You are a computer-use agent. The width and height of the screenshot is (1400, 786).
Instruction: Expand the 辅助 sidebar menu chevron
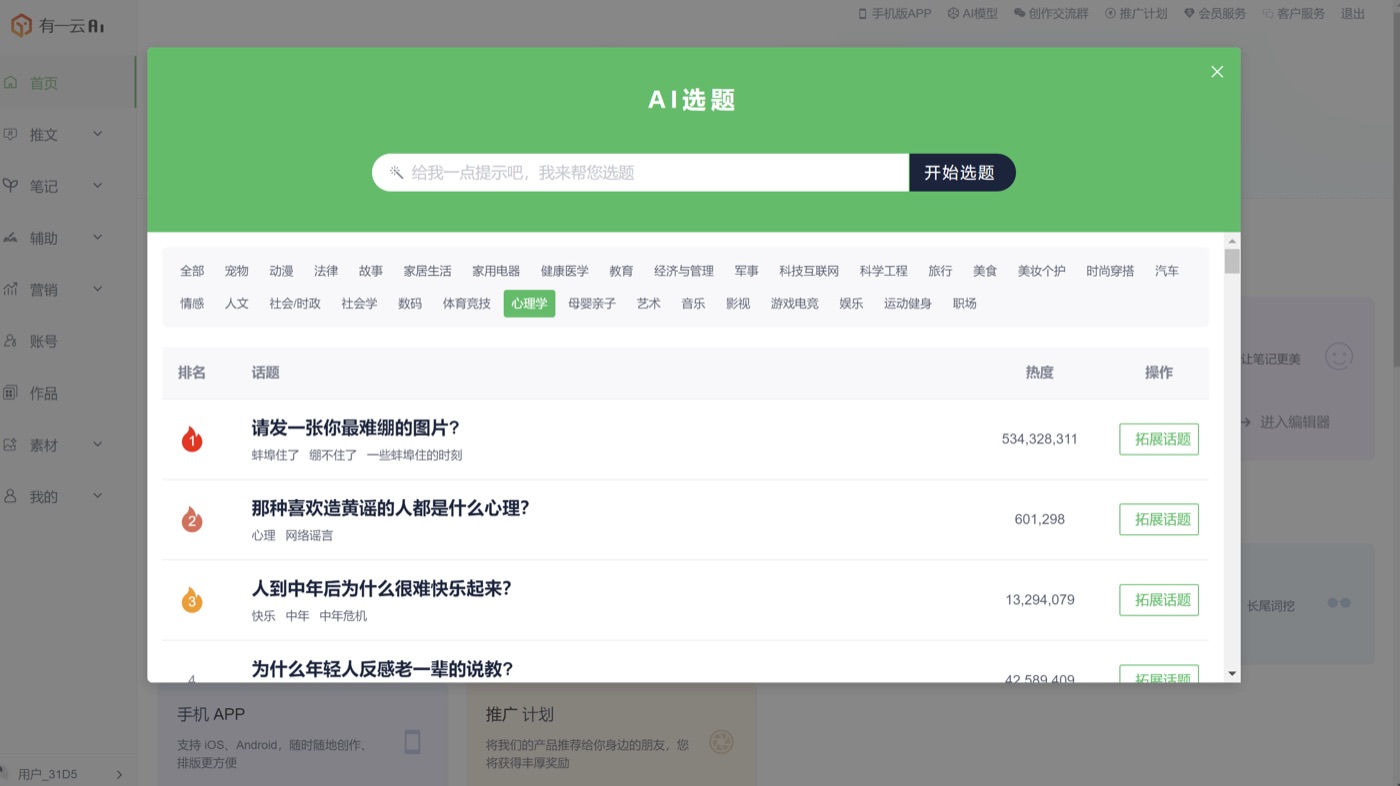[97, 238]
